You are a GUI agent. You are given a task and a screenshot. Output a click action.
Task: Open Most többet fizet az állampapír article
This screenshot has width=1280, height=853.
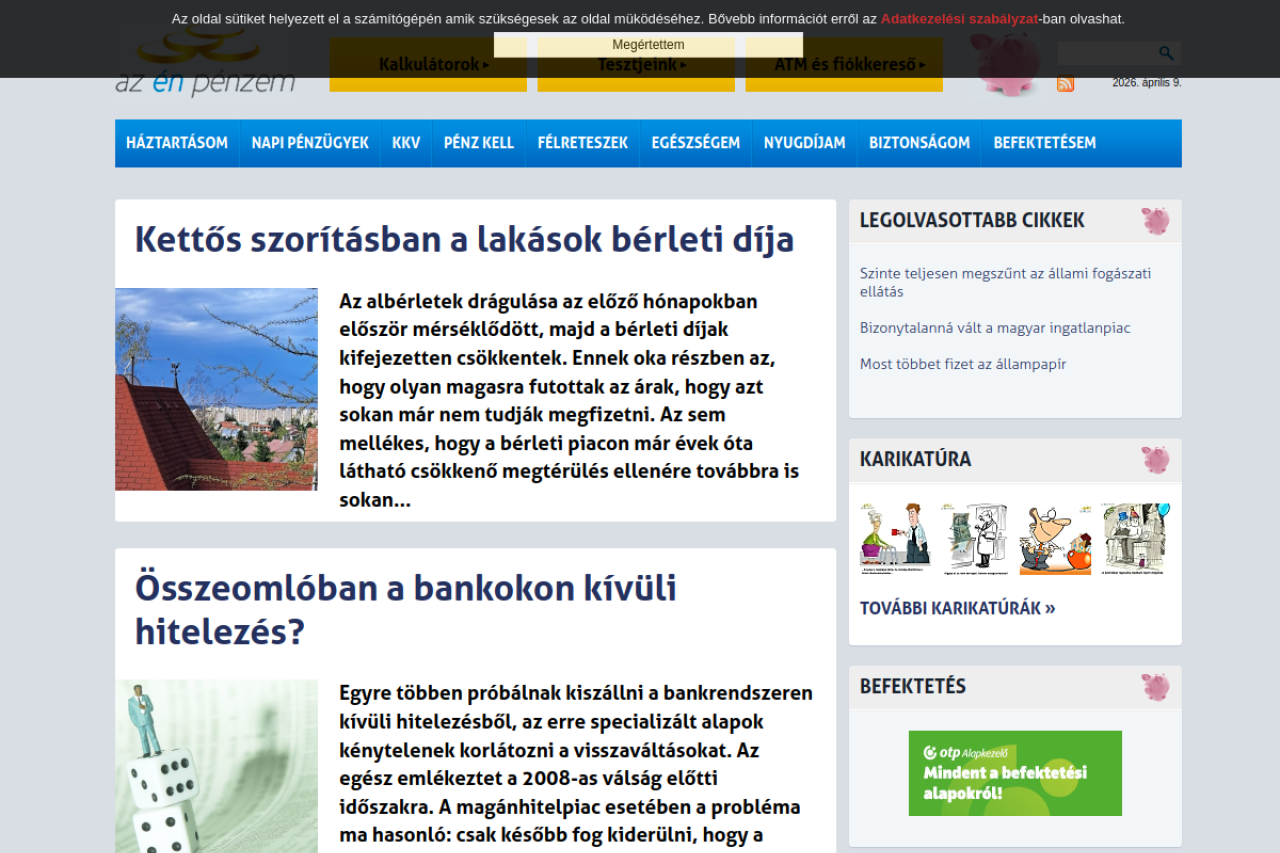point(962,364)
